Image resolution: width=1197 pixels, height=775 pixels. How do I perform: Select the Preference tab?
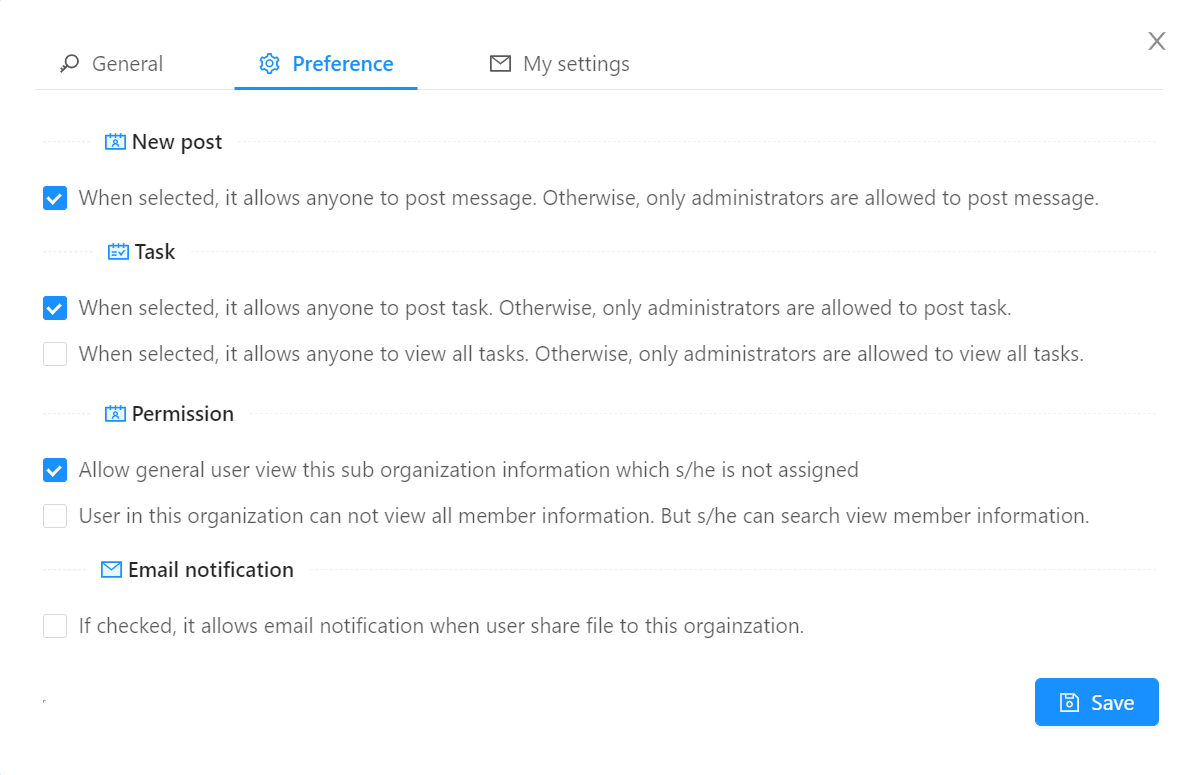tap(326, 63)
